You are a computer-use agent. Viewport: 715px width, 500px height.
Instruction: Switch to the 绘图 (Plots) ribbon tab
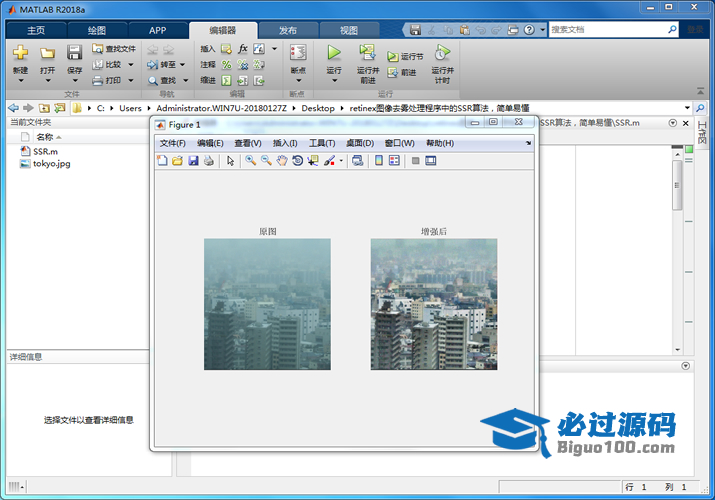[96, 30]
